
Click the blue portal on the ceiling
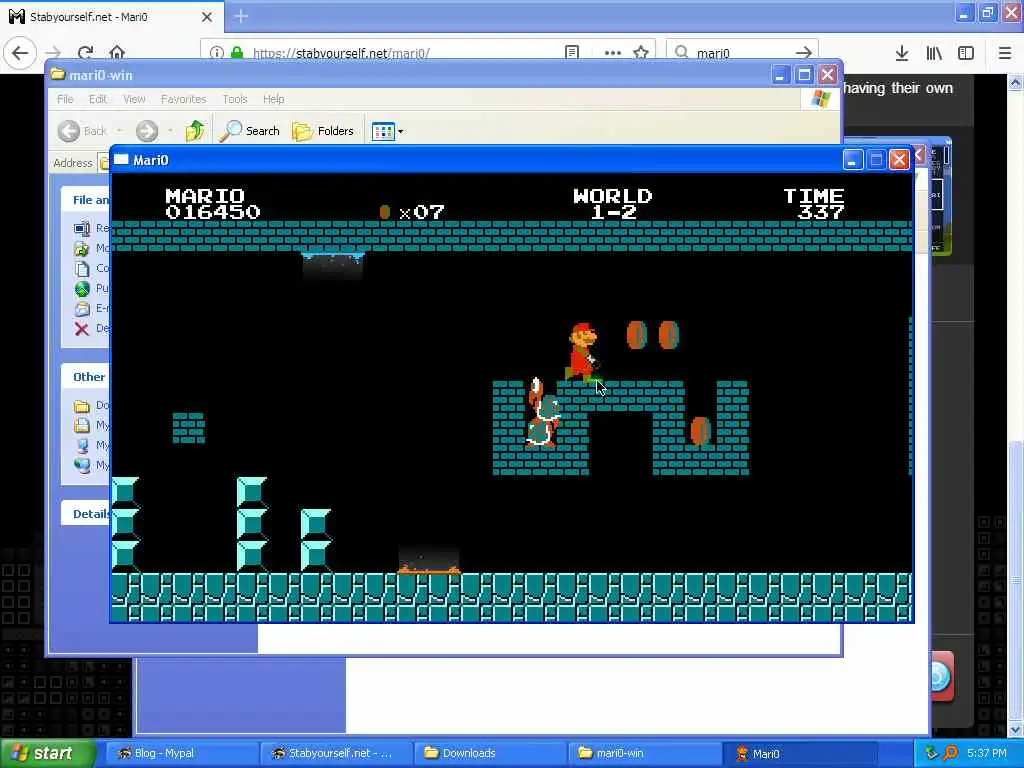[x=332, y=255]
